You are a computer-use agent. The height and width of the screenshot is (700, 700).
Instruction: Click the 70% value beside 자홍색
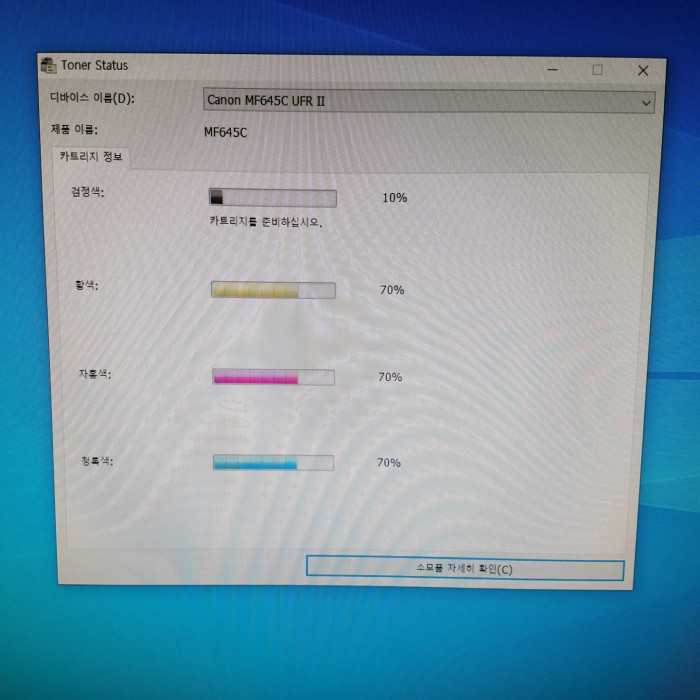390,377
